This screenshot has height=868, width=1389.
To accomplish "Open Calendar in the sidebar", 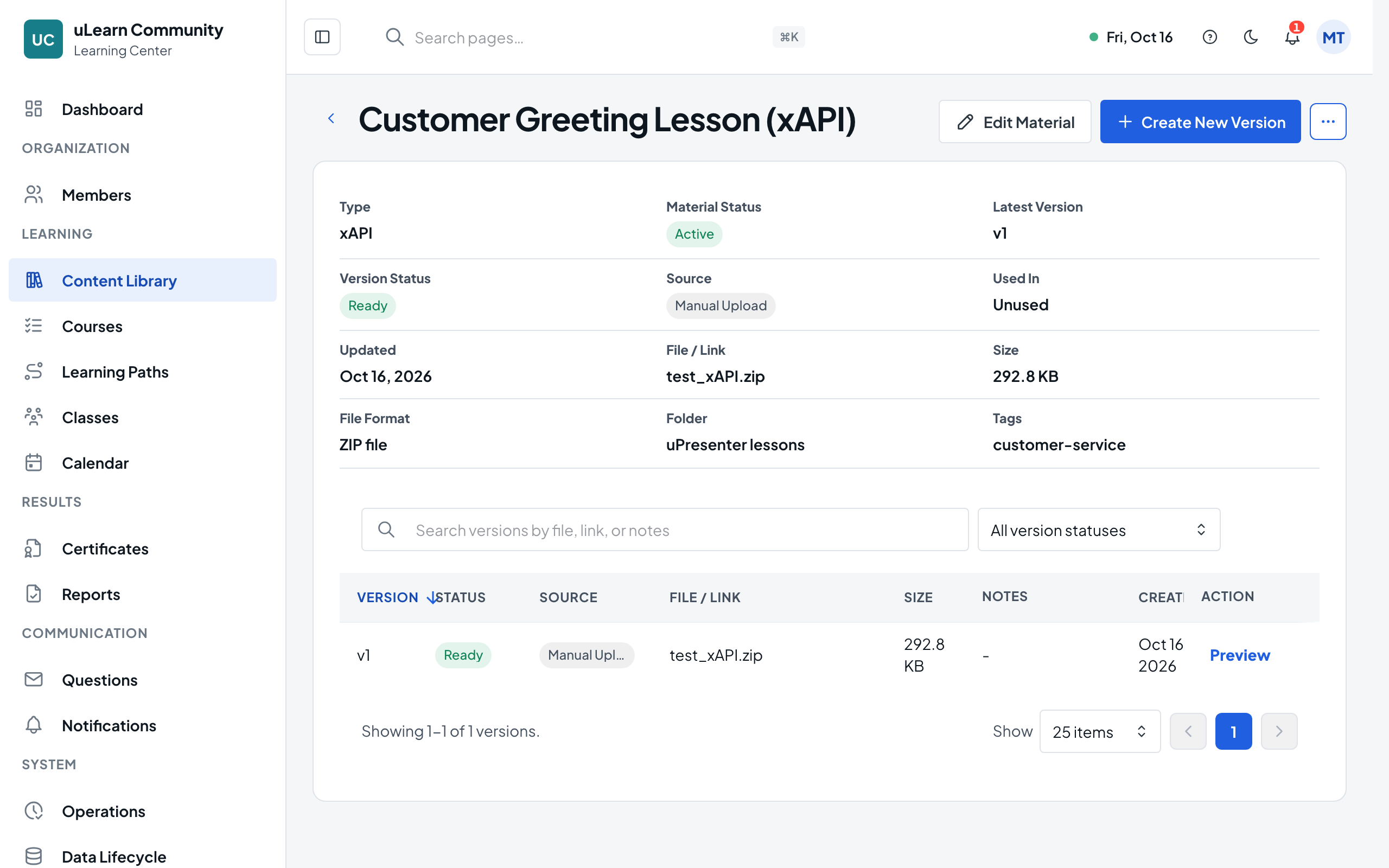I will point(142,463).
